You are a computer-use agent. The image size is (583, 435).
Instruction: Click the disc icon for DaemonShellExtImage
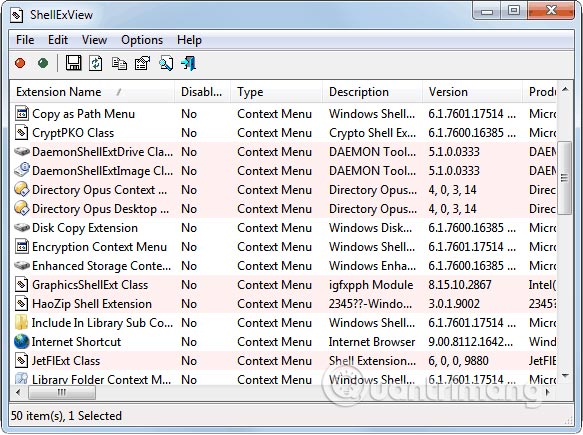coord(22,170)
